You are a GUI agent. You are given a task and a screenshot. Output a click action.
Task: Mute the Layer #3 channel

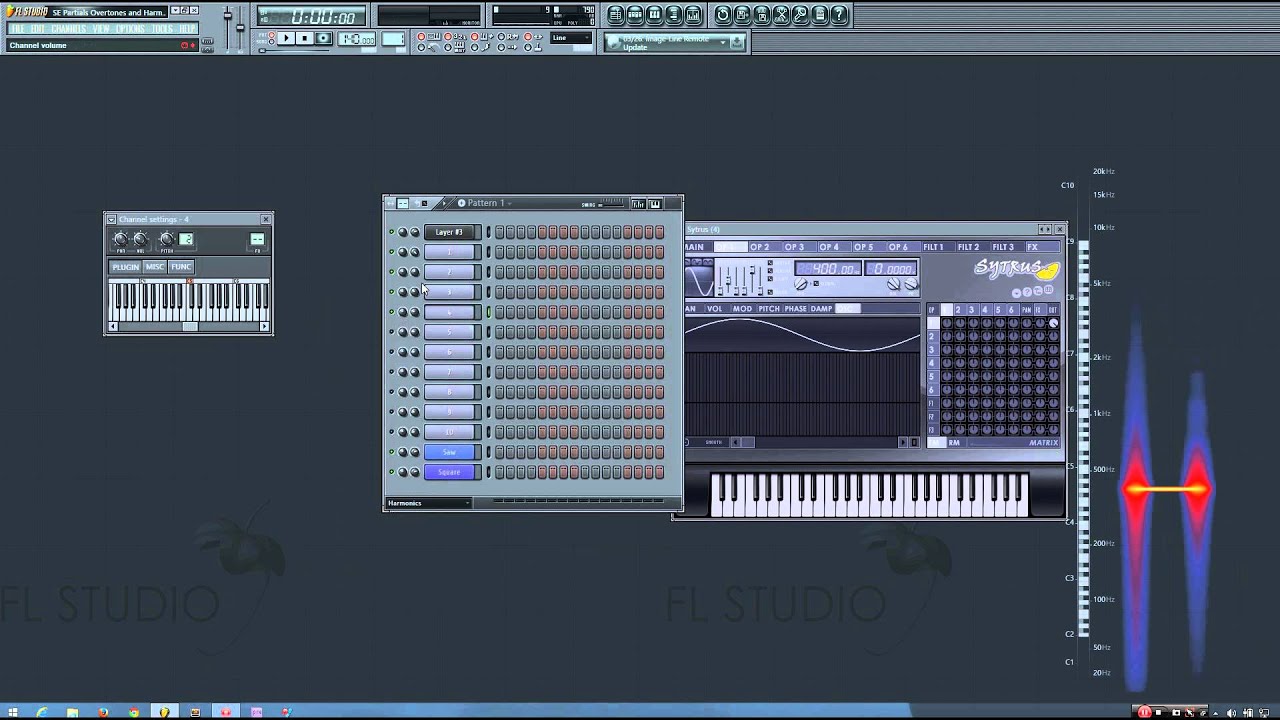[392, 232]
